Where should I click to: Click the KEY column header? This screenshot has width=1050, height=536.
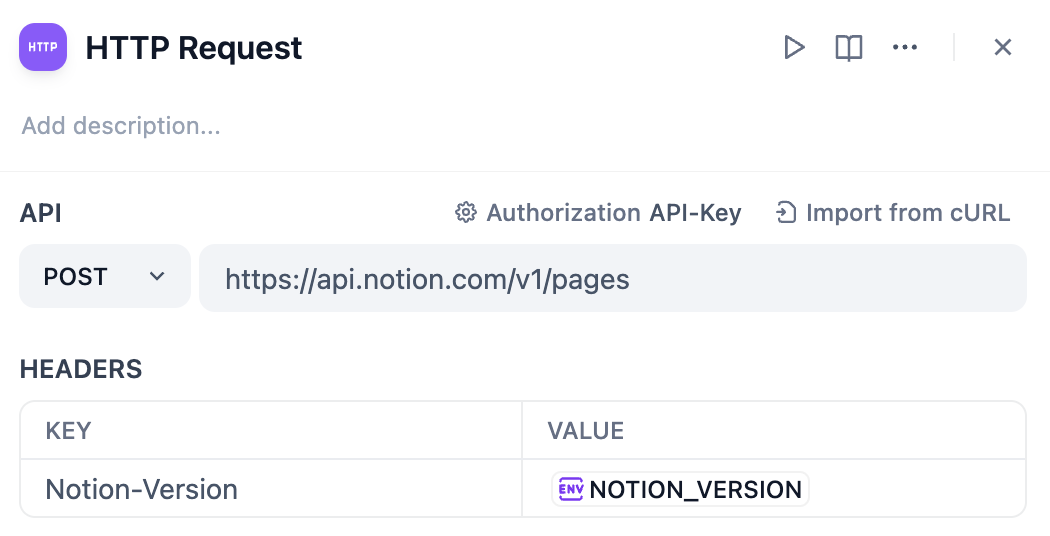coord(69,431)
